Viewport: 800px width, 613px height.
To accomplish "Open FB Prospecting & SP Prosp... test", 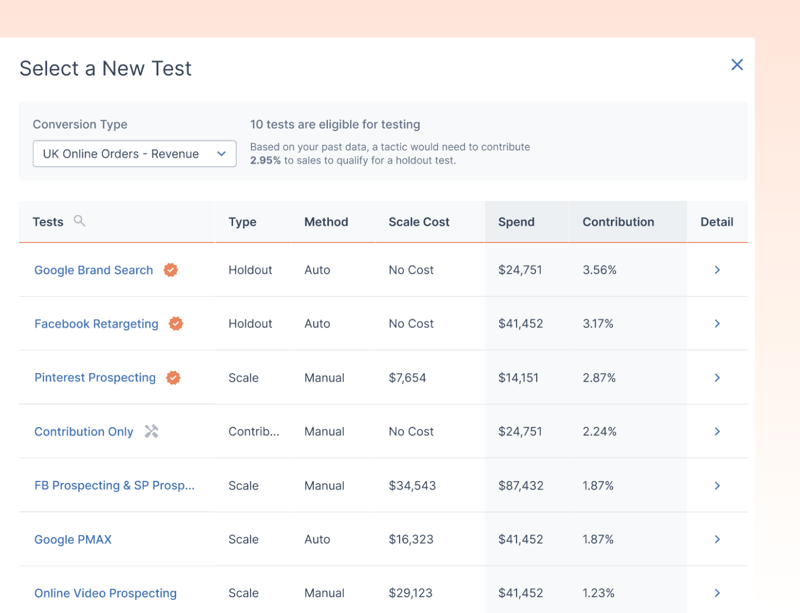I will click(x=114, y=485).
